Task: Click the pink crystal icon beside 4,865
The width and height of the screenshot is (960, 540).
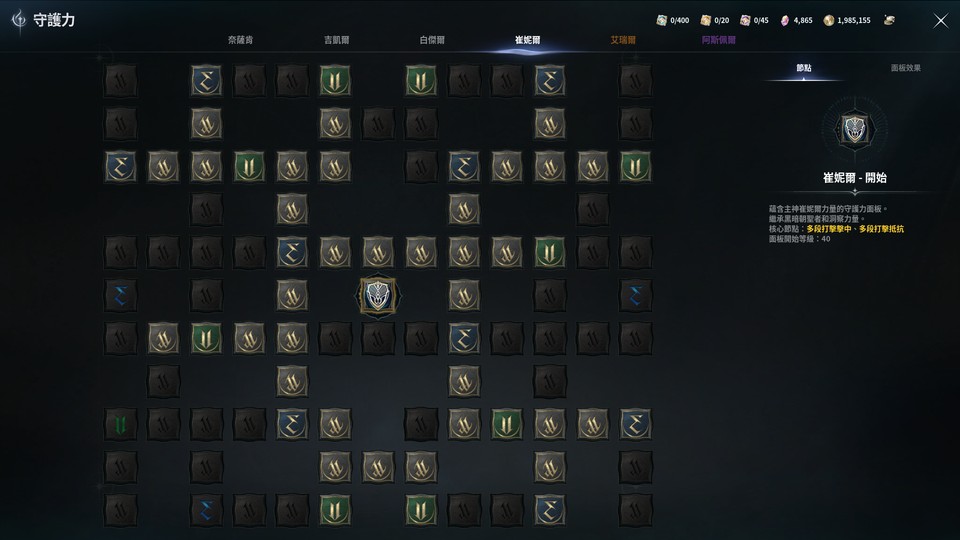Action: [x=784, y=21]
